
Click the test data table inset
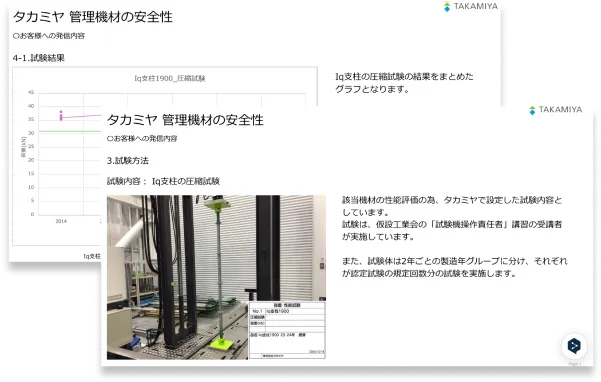[287, 330]
